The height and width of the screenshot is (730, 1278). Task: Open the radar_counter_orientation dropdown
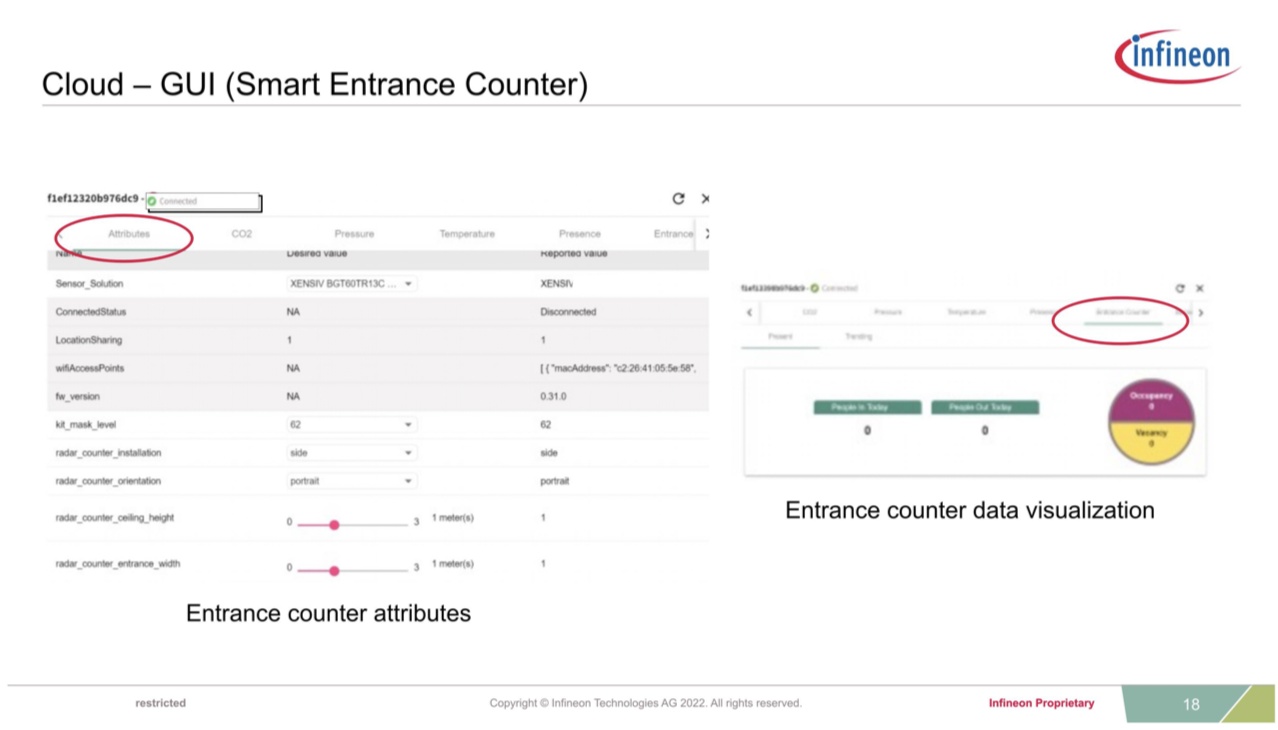pyautogui.click(x=352, y=481)
